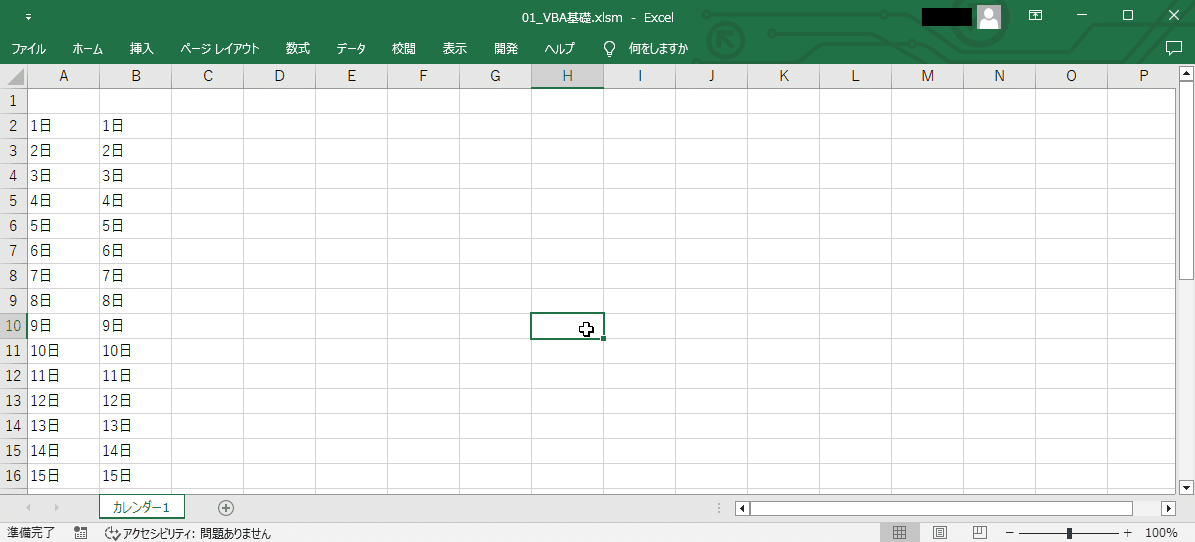
Task: Open the ファイル tab
Action: tap(29, 49)
